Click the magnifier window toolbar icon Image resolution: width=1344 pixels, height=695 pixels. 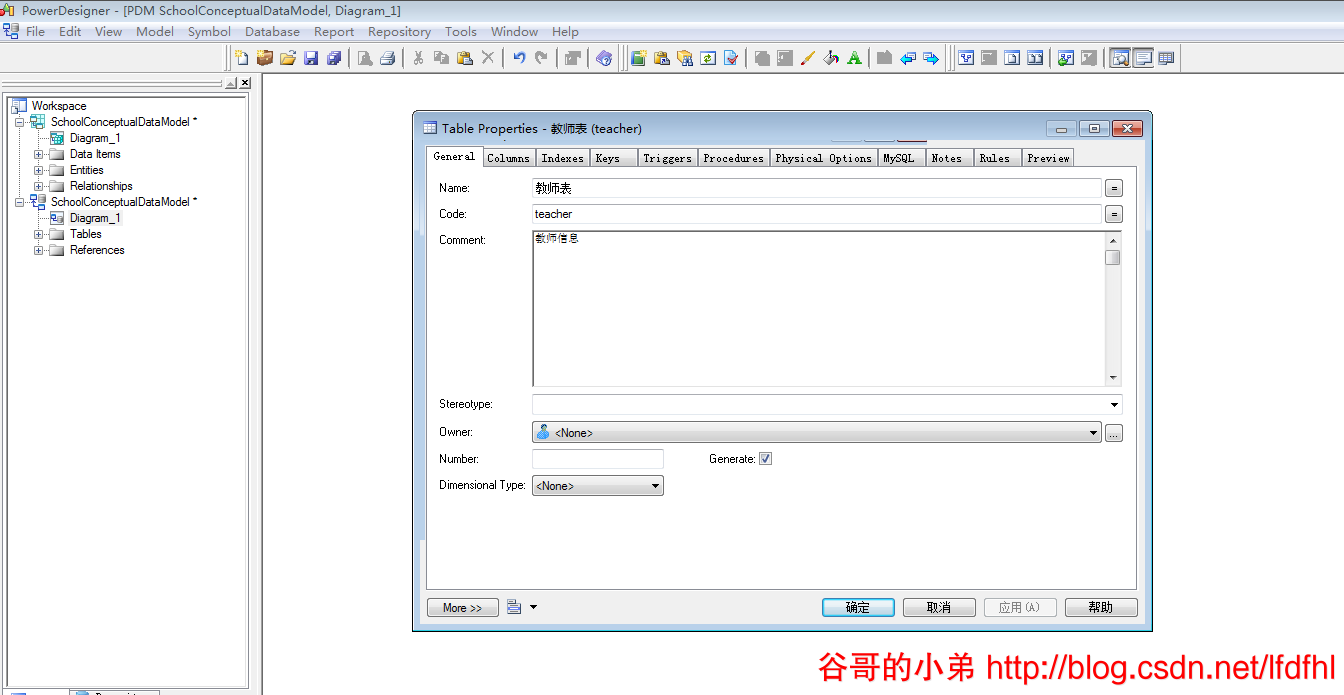(1120, 58)
